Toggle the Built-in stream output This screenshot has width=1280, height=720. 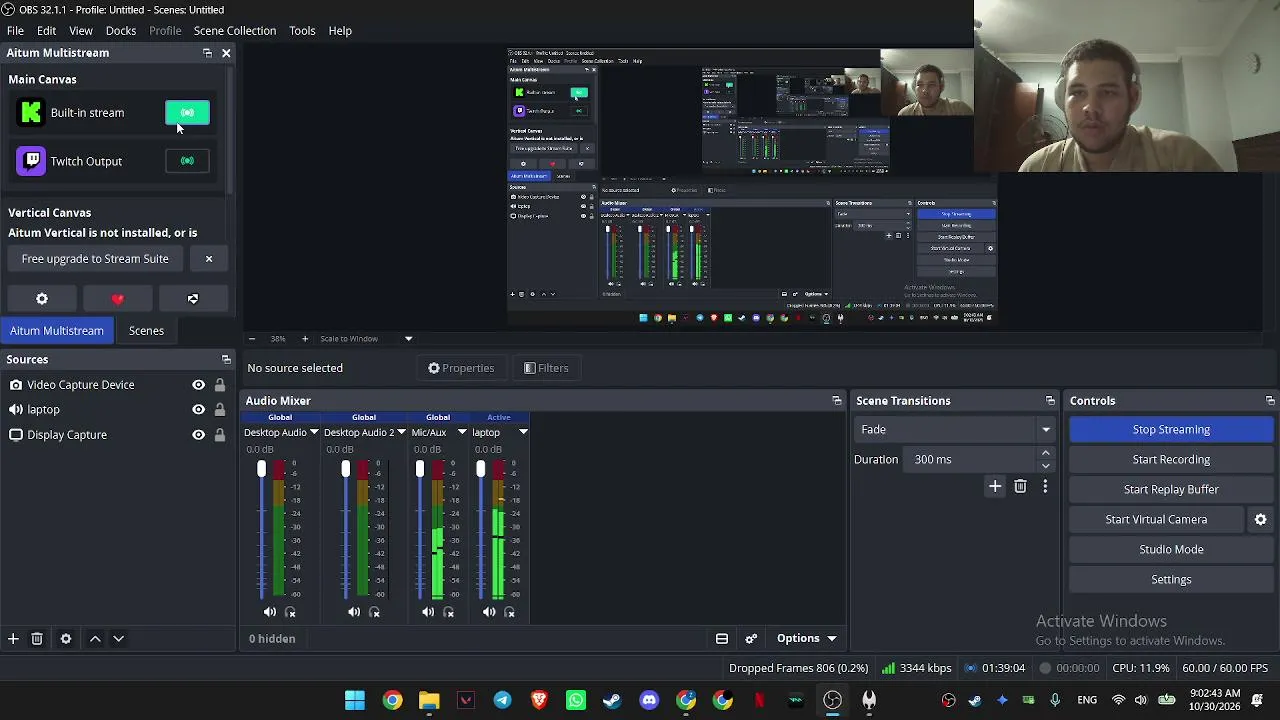tap(187, 113)
